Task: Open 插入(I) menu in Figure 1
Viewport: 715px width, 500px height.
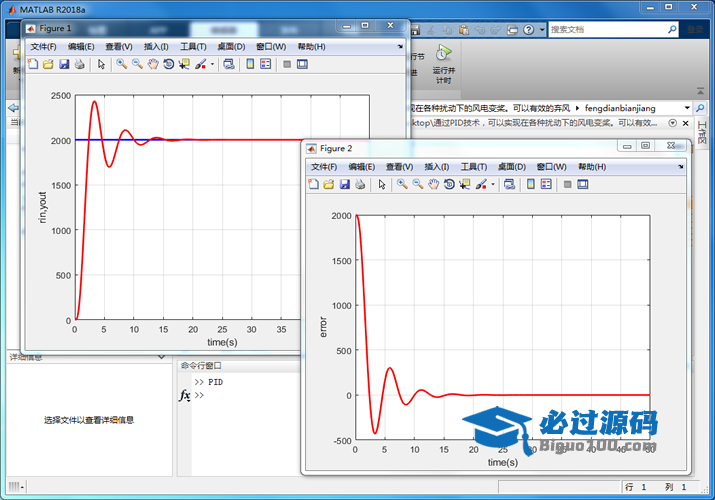Action: coord(156,46)
